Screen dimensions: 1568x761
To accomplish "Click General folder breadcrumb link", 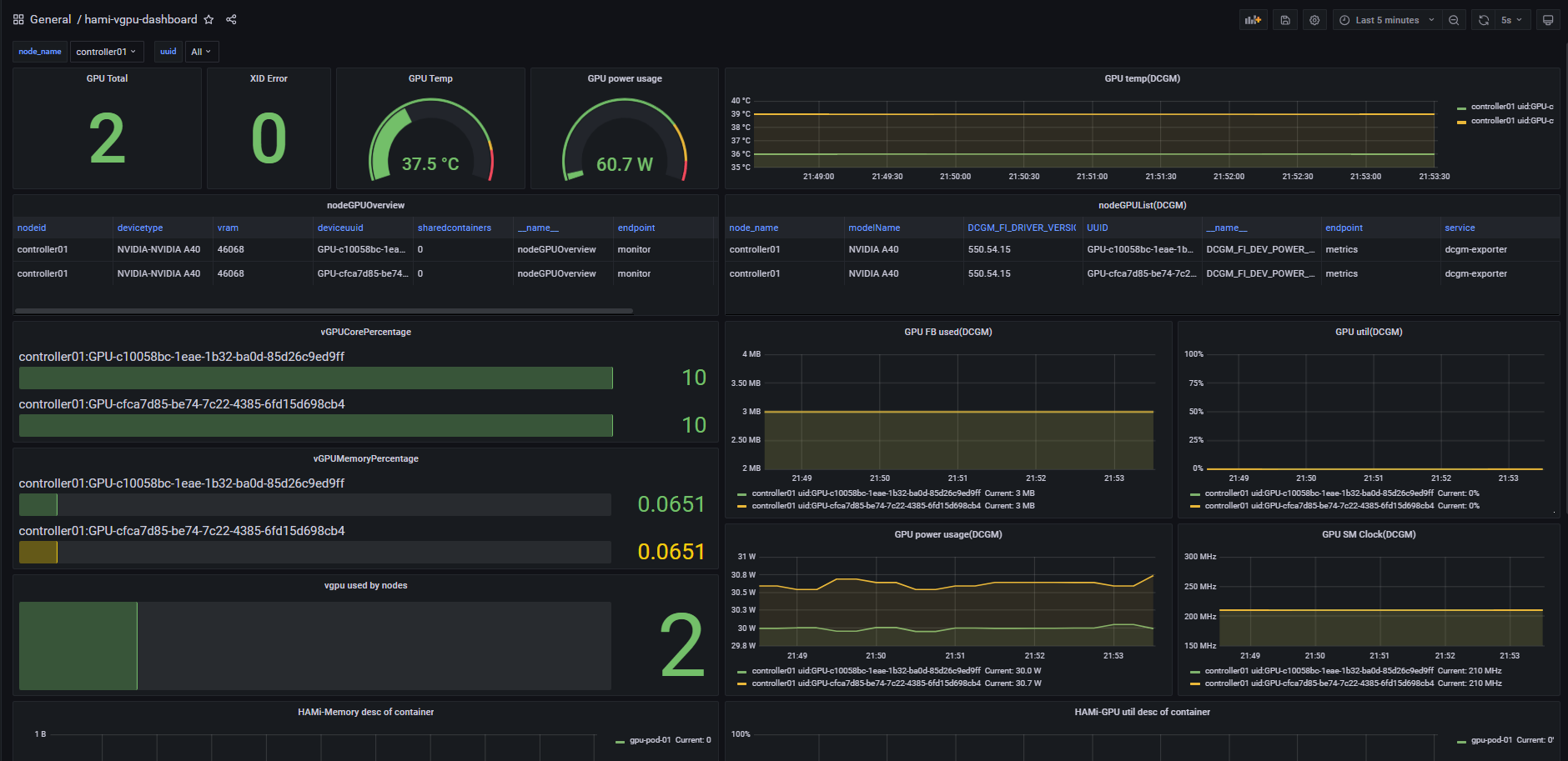I will (50, 19).
